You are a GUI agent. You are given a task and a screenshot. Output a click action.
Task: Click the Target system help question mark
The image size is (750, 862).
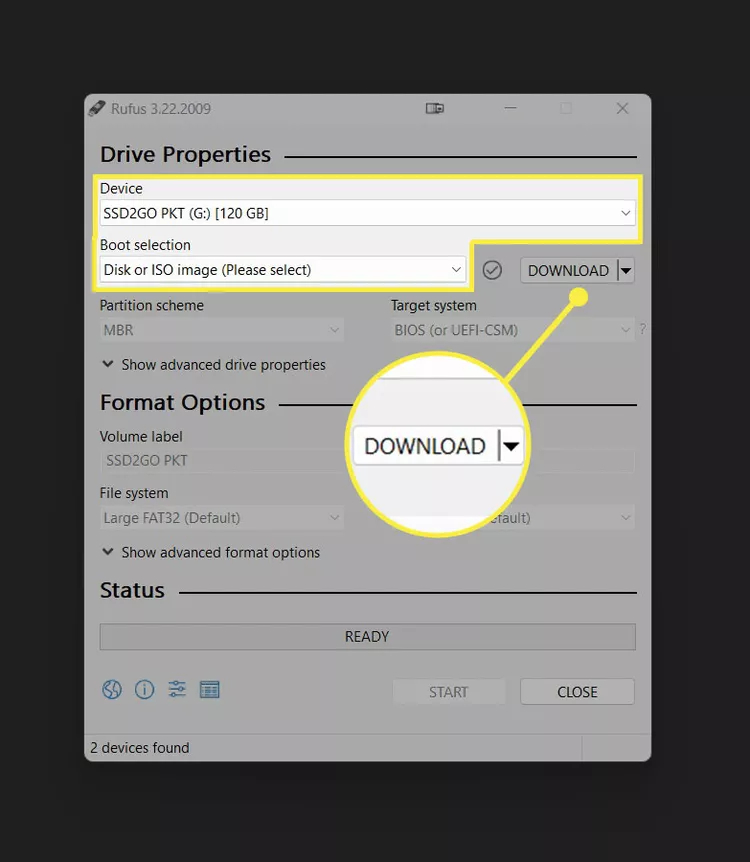pyautogui.click(x=643, y=329)
